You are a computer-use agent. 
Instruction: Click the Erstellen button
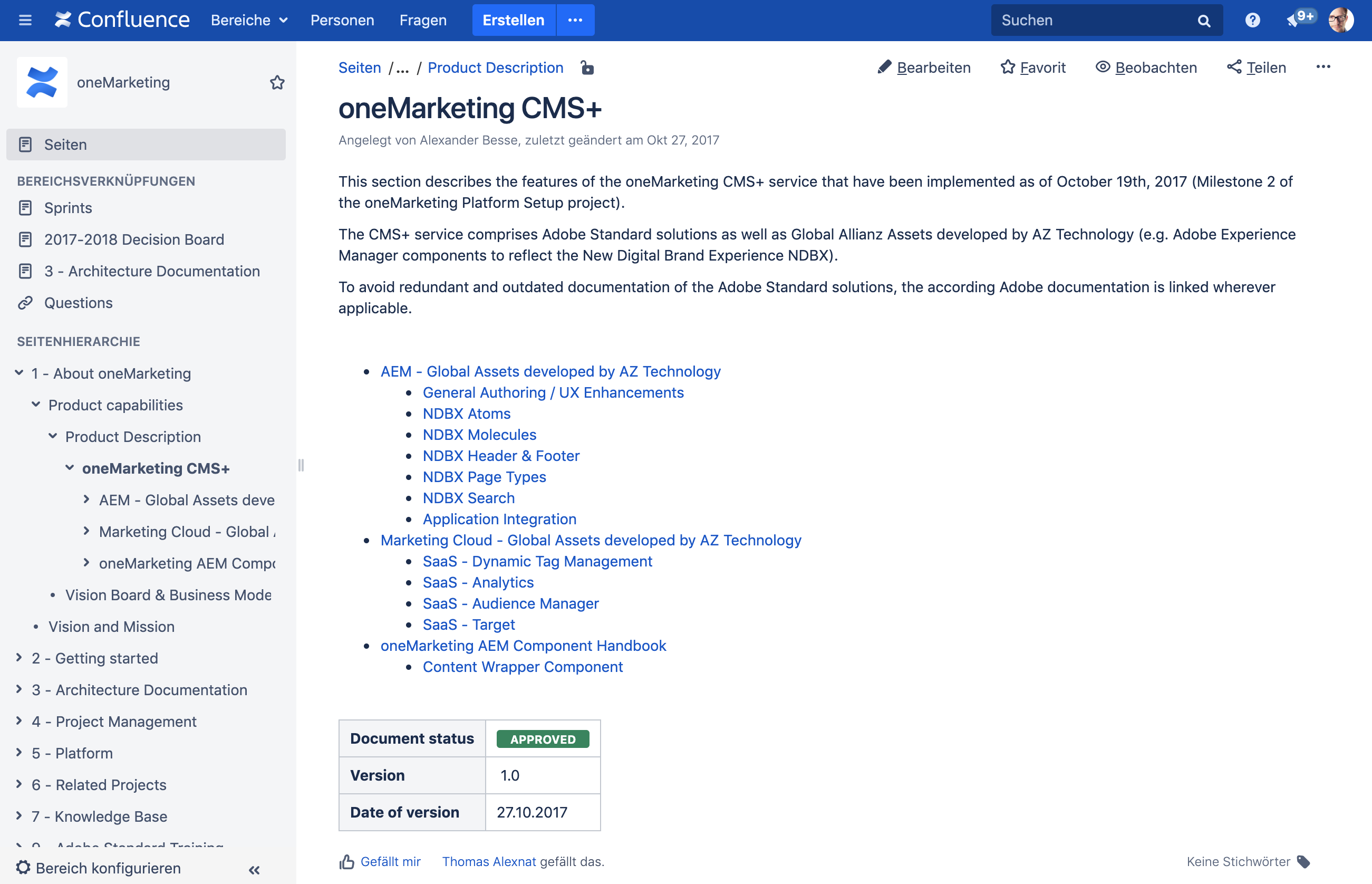(514, 20)
